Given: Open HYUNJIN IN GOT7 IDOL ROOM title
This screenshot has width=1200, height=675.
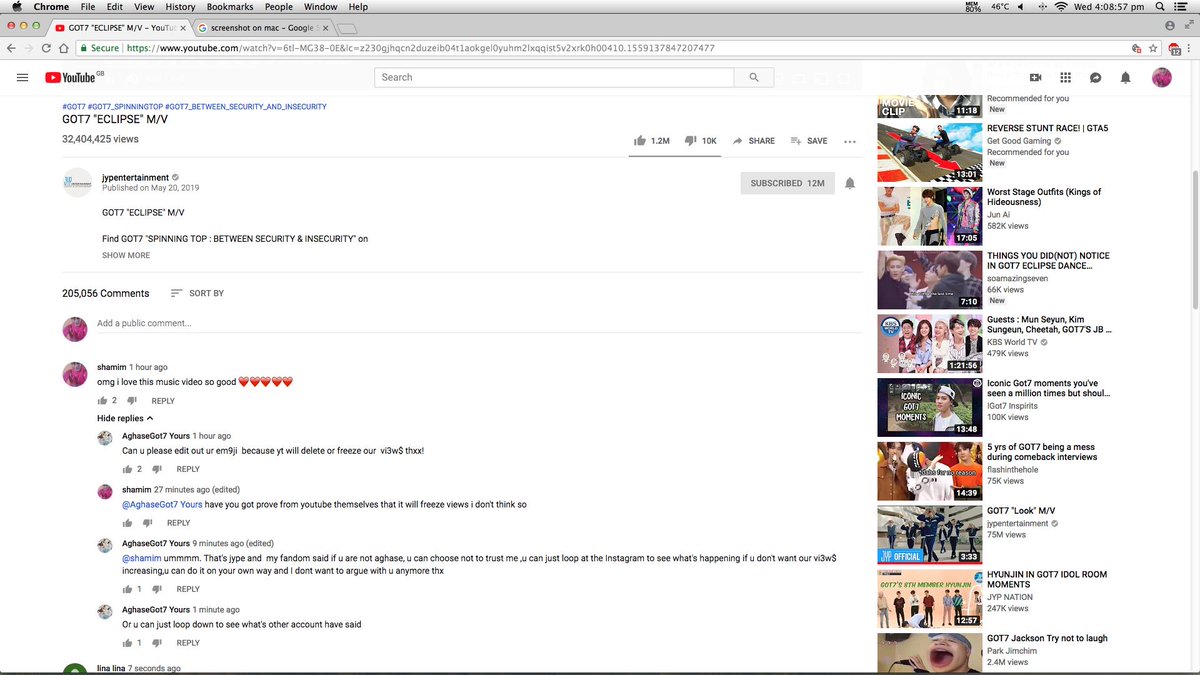Looking at the screenshot, I should coord(1048,579).
